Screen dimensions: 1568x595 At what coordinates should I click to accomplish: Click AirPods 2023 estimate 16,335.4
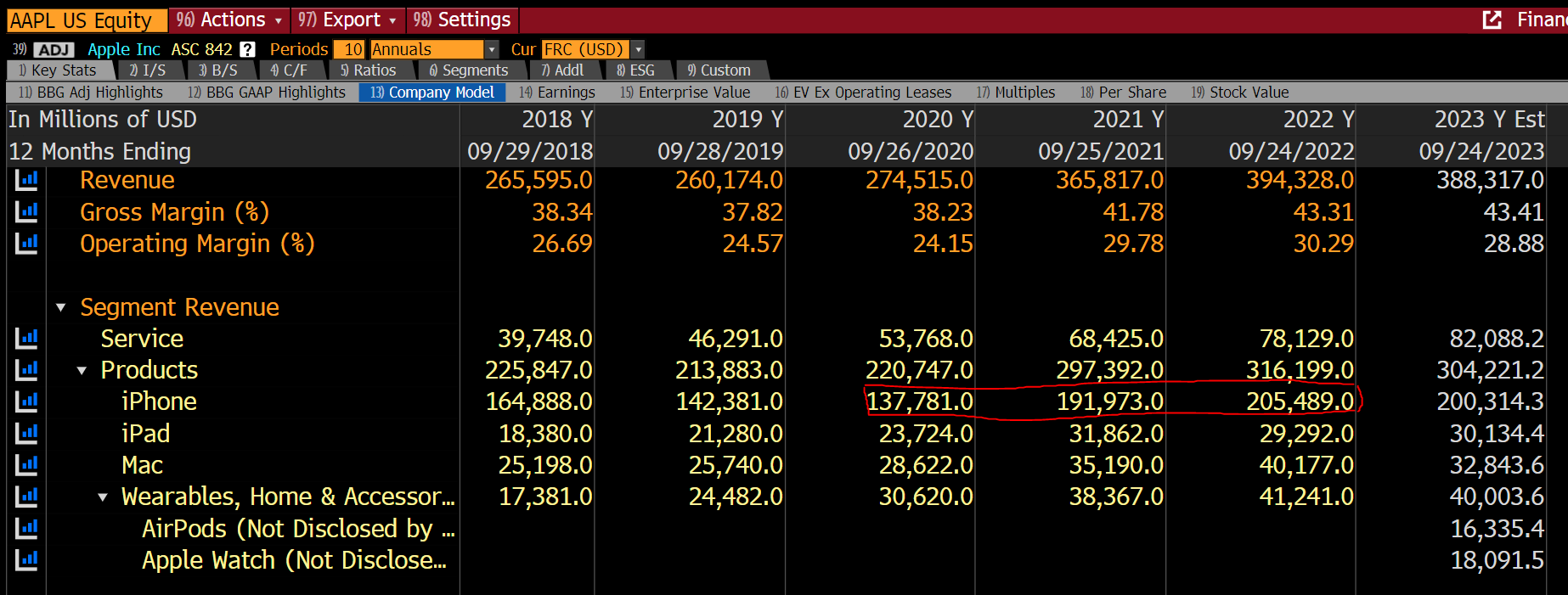1497,529
